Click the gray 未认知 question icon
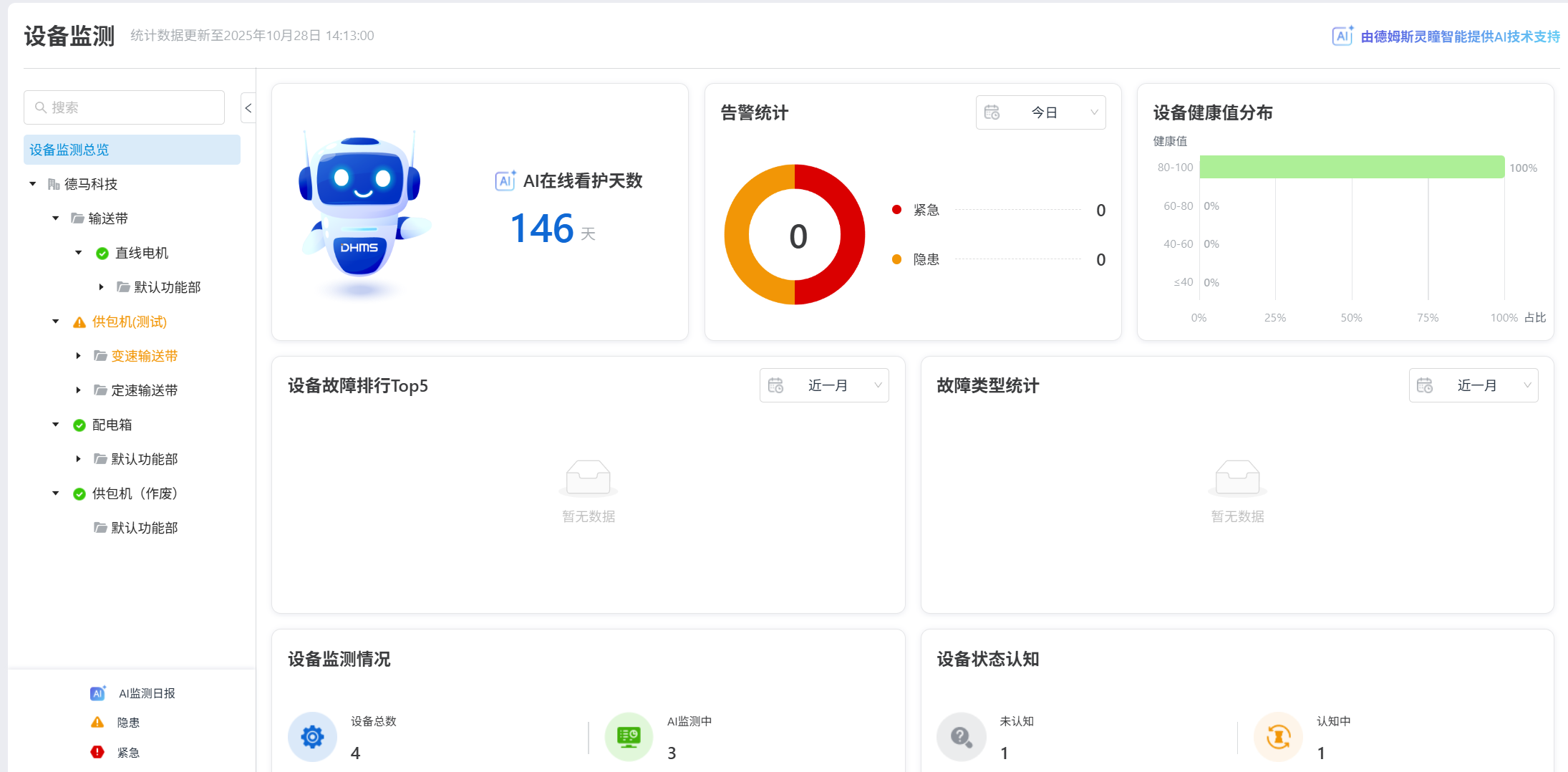 pos(961,736)
